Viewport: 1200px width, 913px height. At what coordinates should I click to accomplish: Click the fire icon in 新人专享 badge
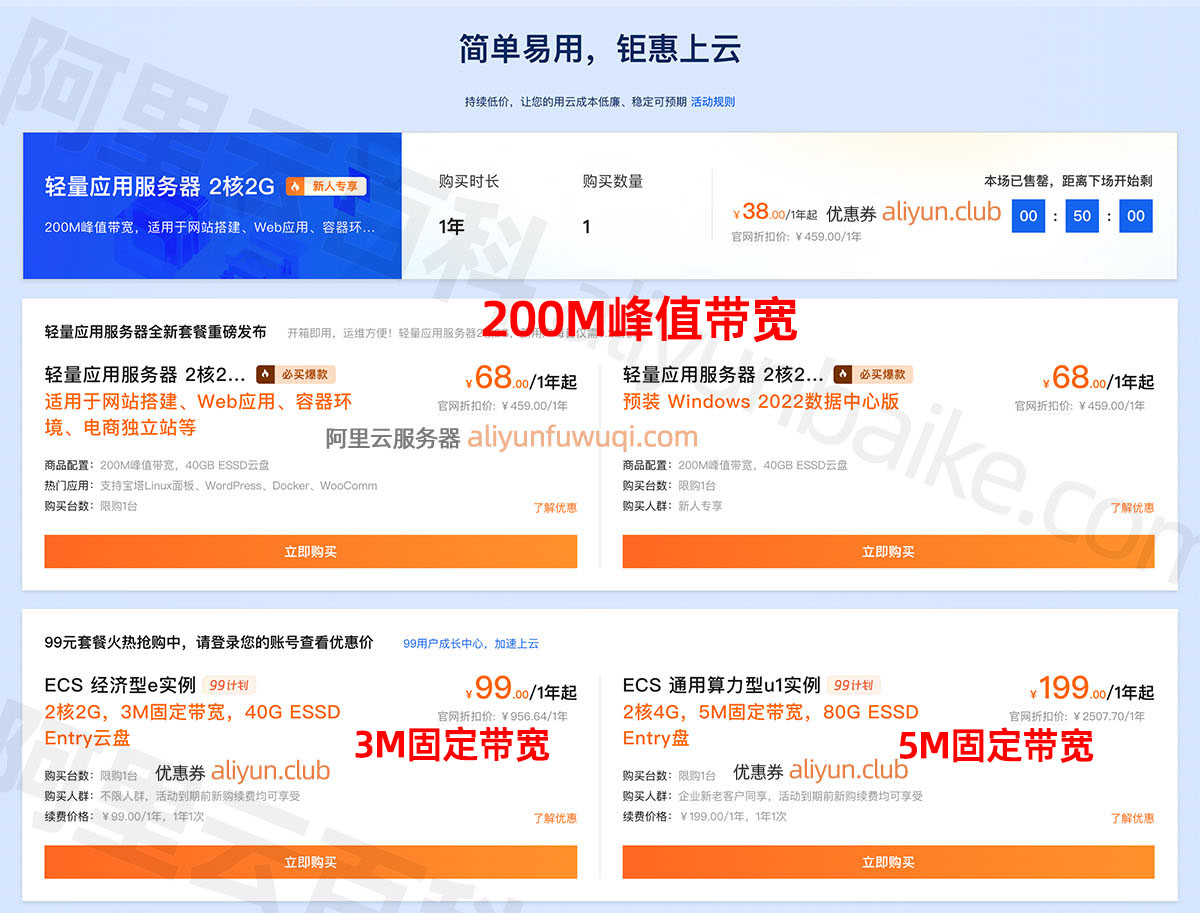[x=295, y=186]
